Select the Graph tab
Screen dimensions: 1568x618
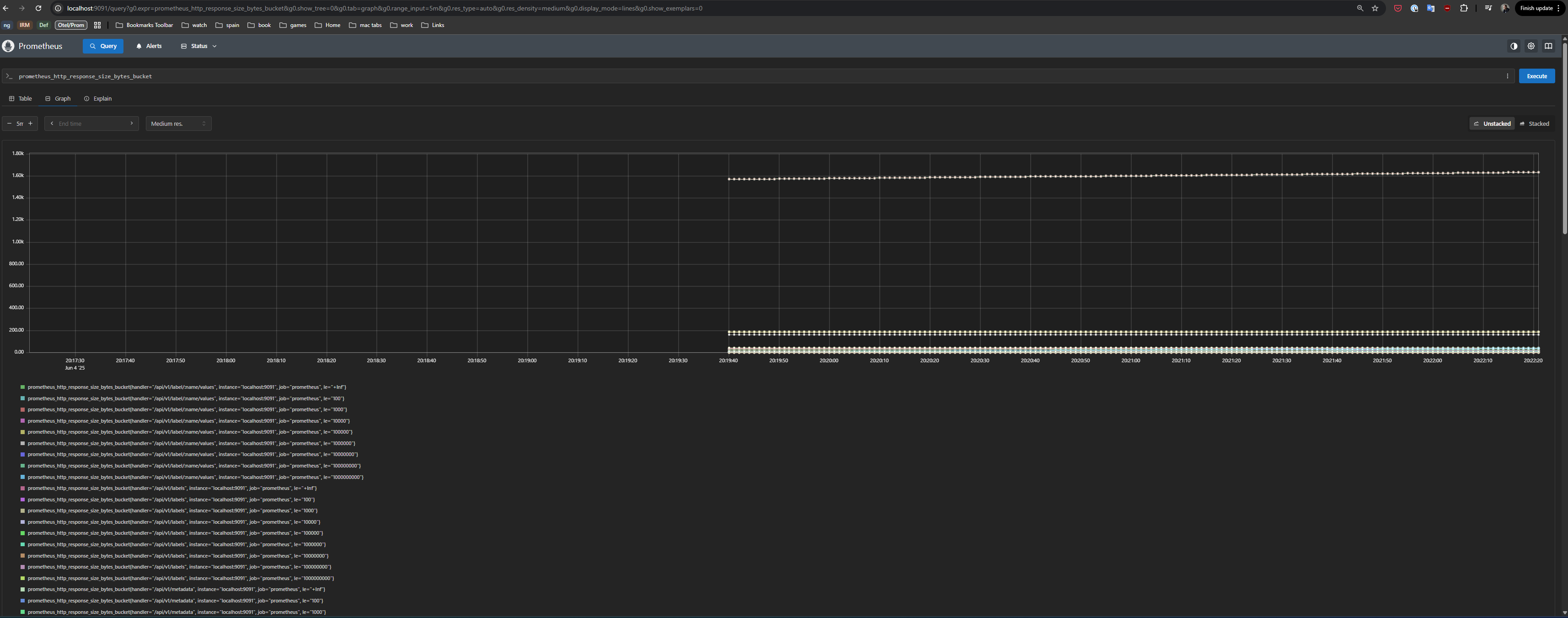[58, 99]
